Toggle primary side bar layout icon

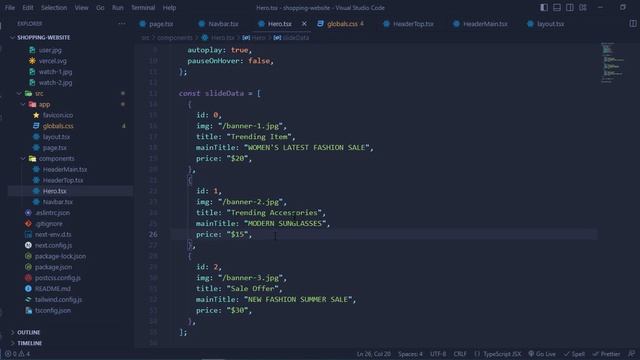544,8
